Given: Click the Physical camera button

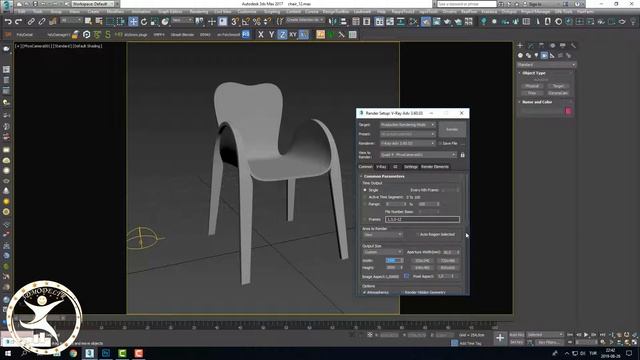Looking at the screenshot, I should [x=532, y=86].
